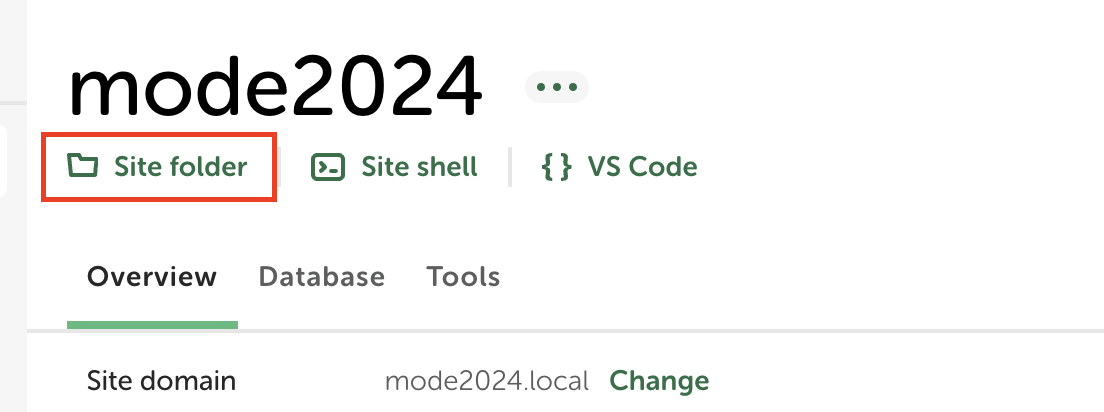Screen dimensions: 1104x412
Task: Open the site via VS Code label
Action: (642, 167)
